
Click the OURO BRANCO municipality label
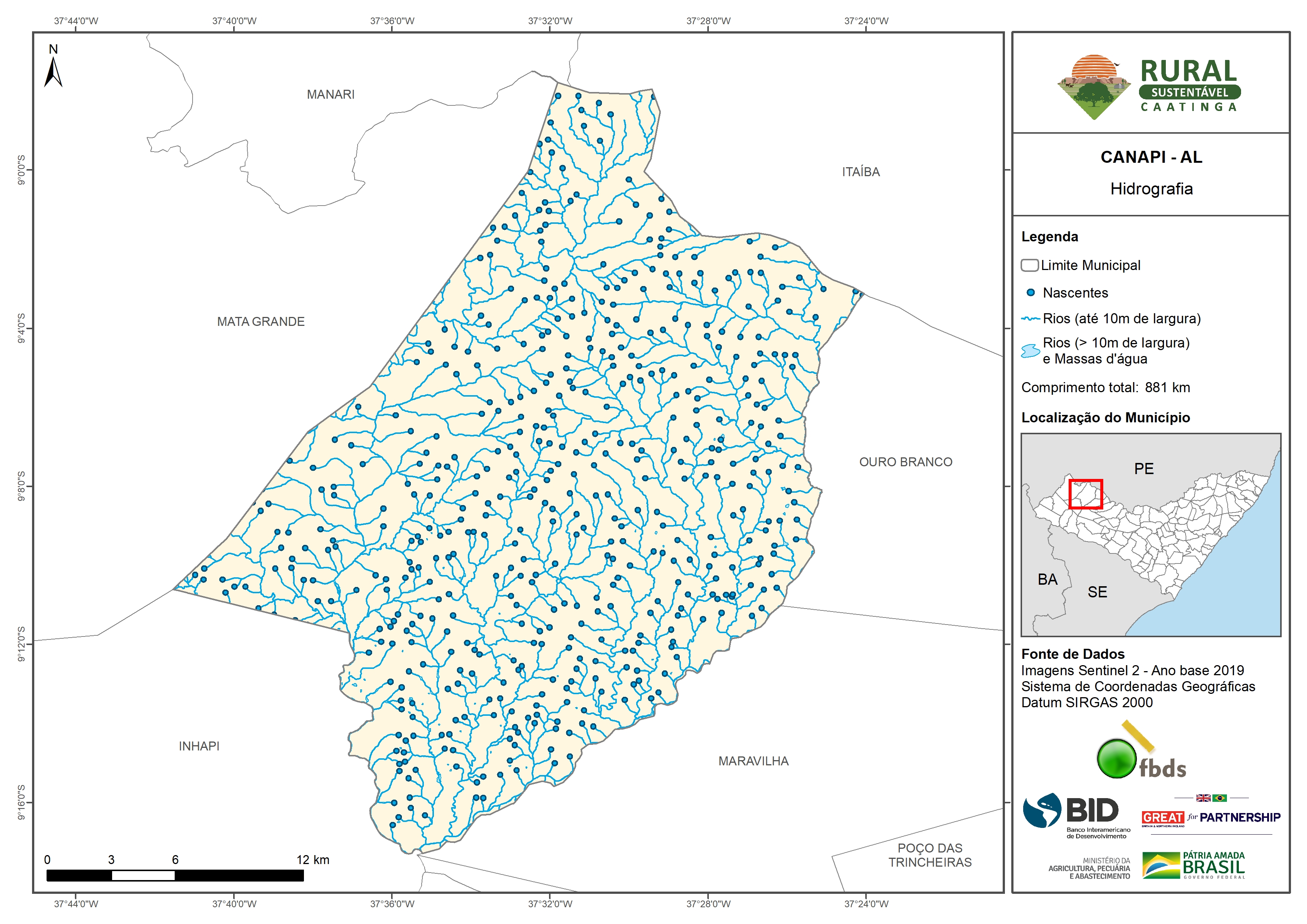tap(905, 462)
